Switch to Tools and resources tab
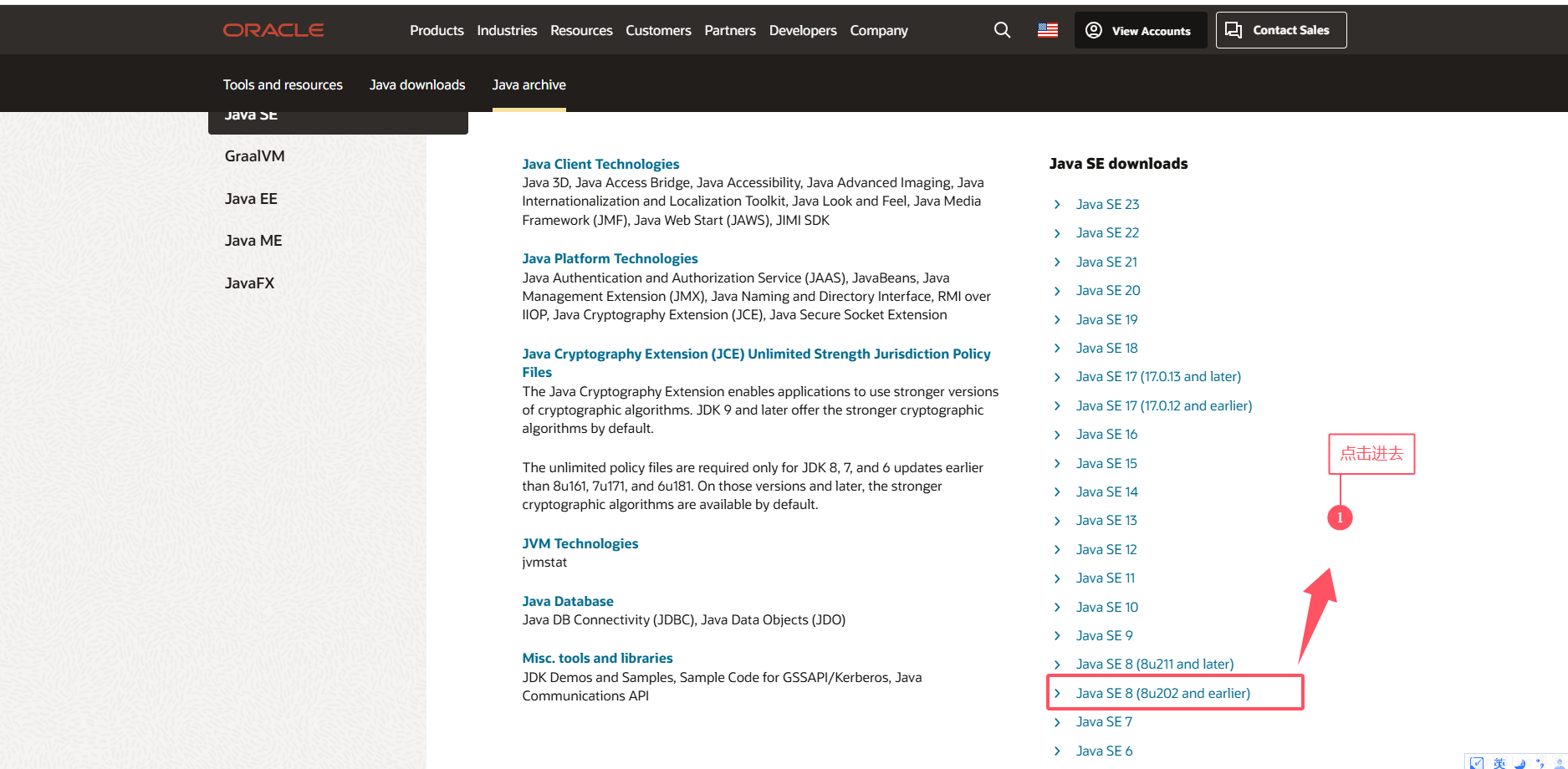Image resolution: width=1568 pixels, height=769 pixels. coord(283,84)
